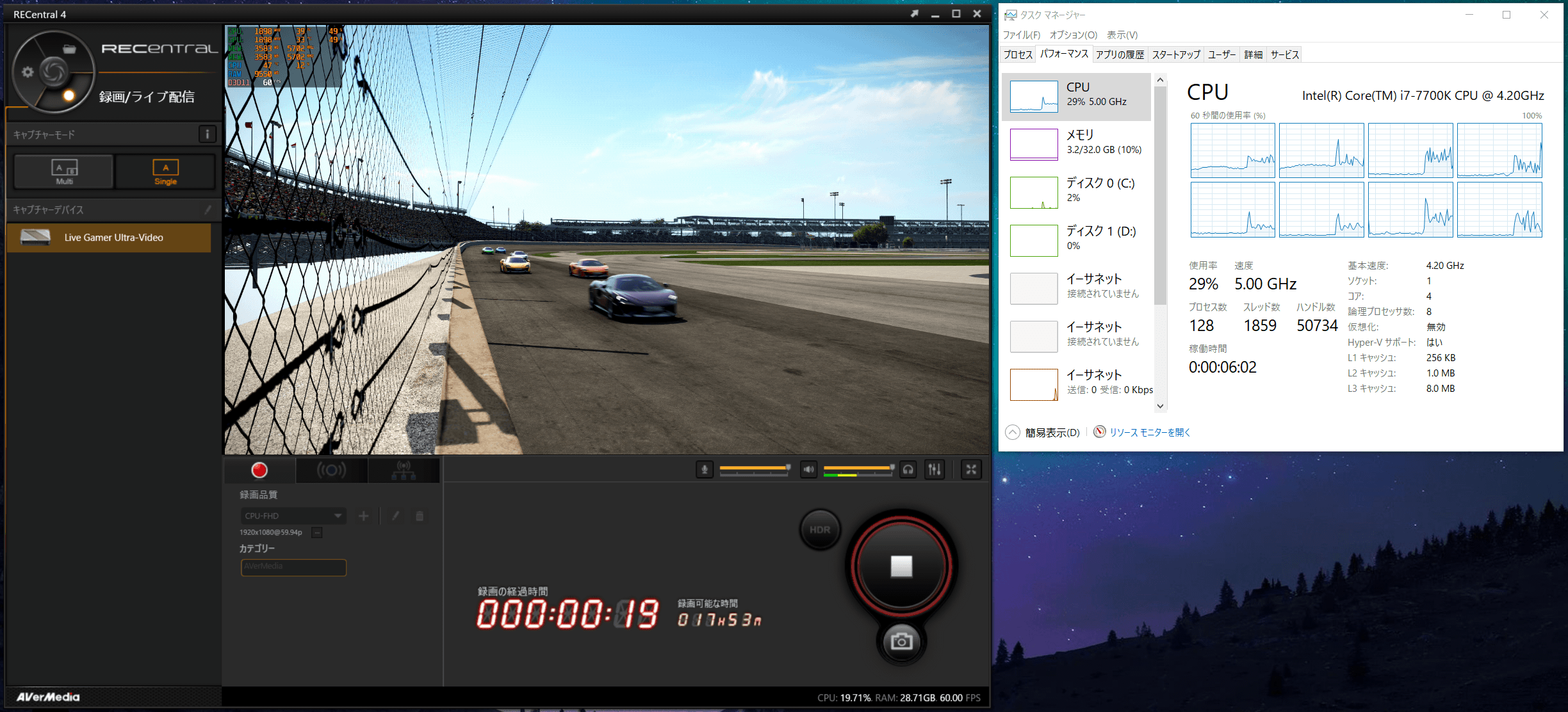Click the elapsed recording time 000:00:19
The width and height of the screenshot is (1568, 712).
[x=568, y=615]
